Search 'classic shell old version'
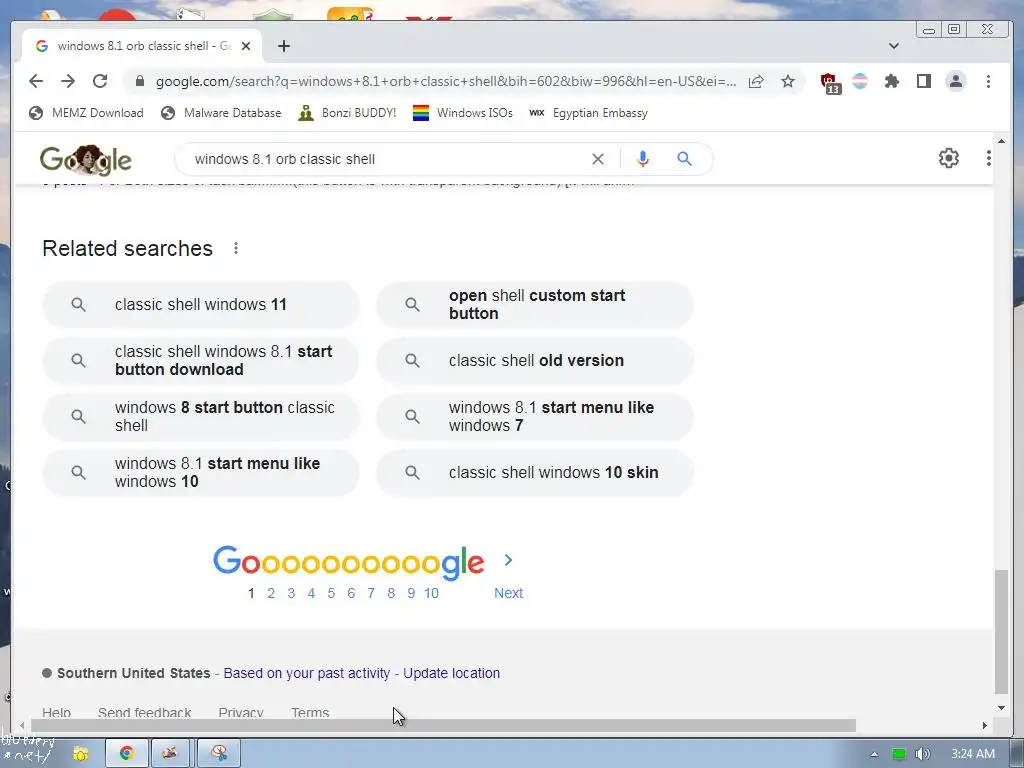 pyautogui.click(x=535, y=360)
